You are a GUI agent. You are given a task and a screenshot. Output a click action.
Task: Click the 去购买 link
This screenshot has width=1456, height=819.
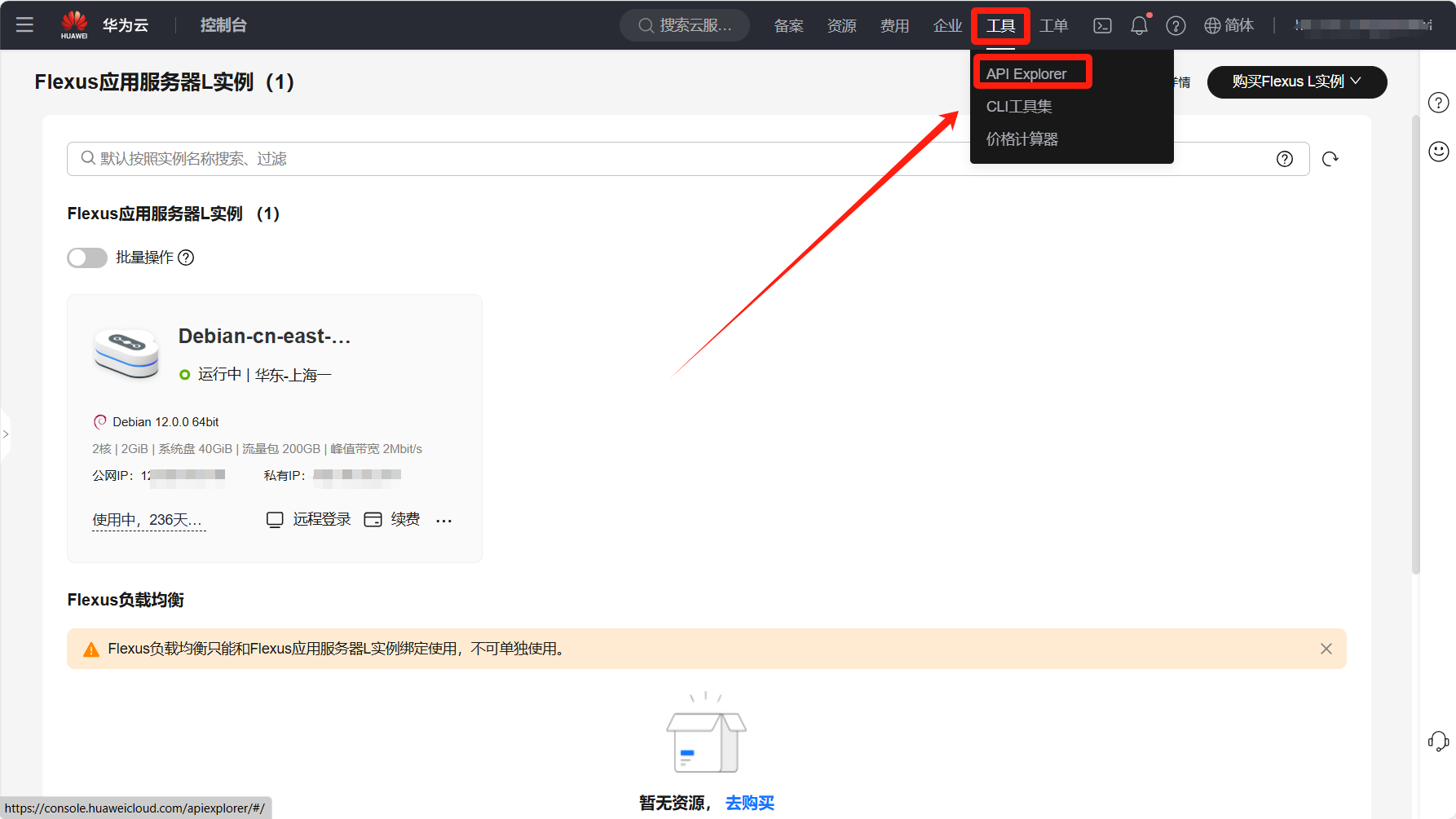[749, 803]
